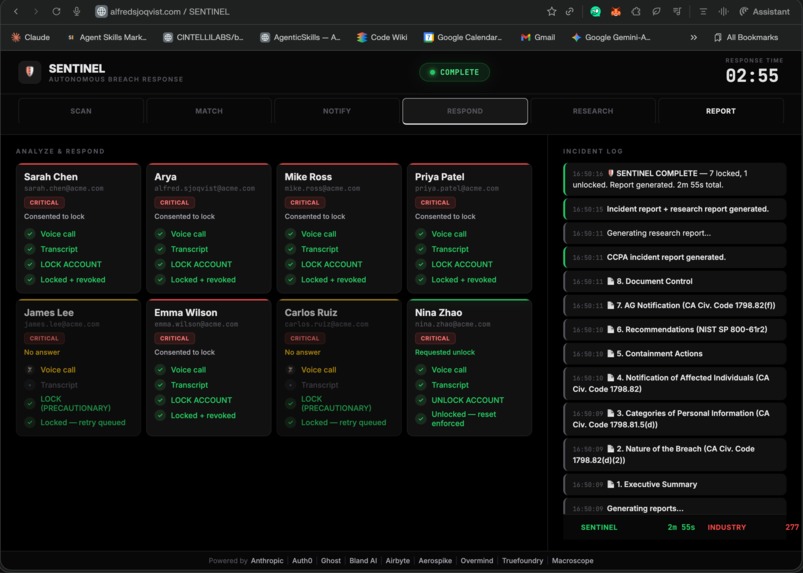803x573 pixels.
Task: Open the Auth0 link in the footer
Action: [302, 561]
